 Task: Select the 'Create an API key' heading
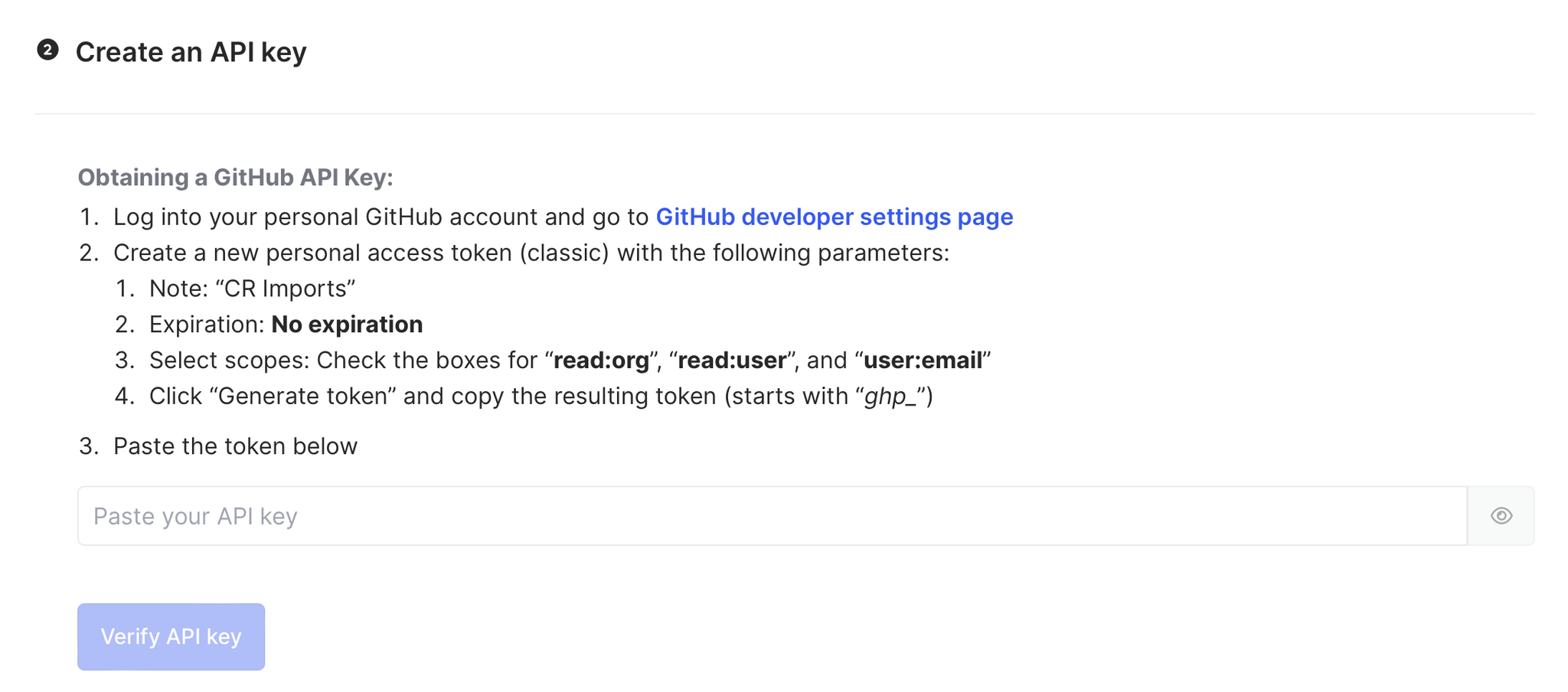[x=191, y=52]
